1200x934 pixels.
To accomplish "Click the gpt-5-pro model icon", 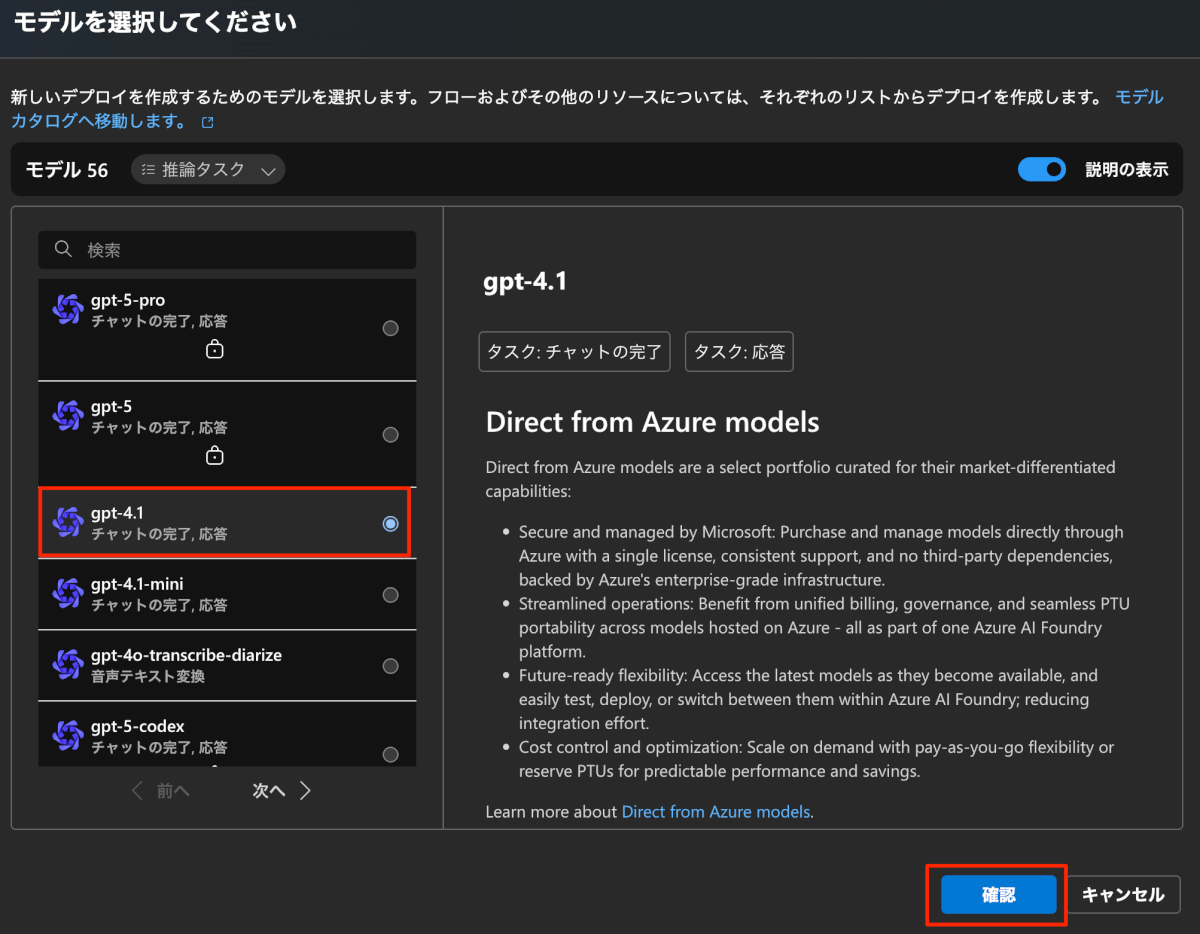I will [x=68, y=310].
